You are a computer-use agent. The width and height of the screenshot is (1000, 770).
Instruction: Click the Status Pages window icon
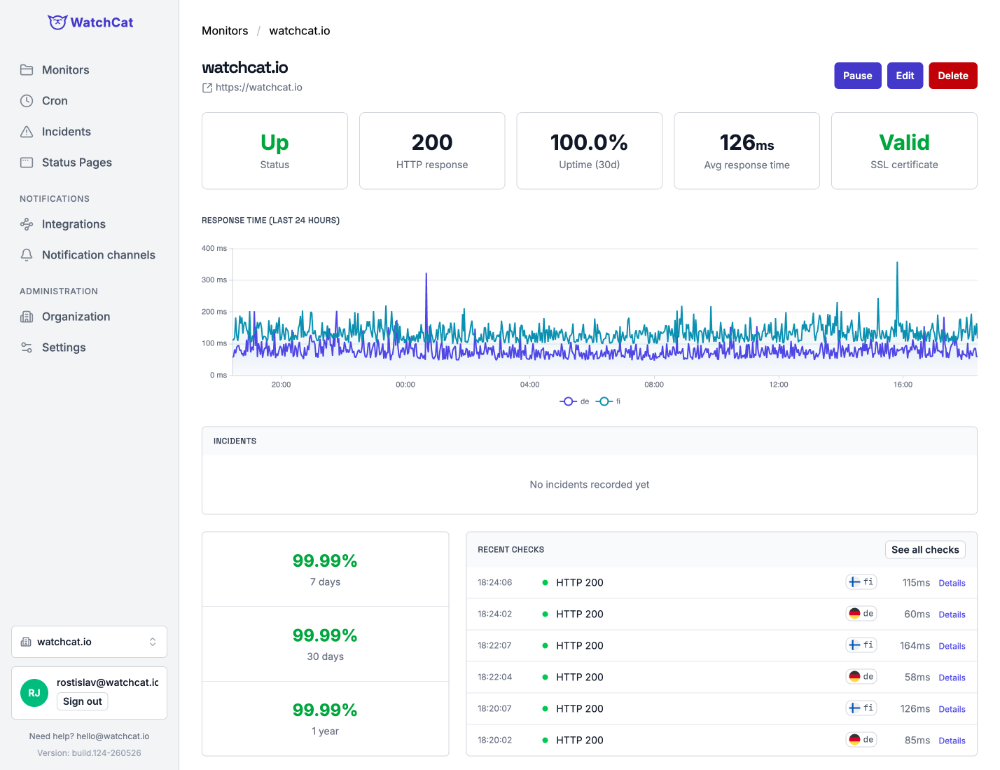pos(26,162)
